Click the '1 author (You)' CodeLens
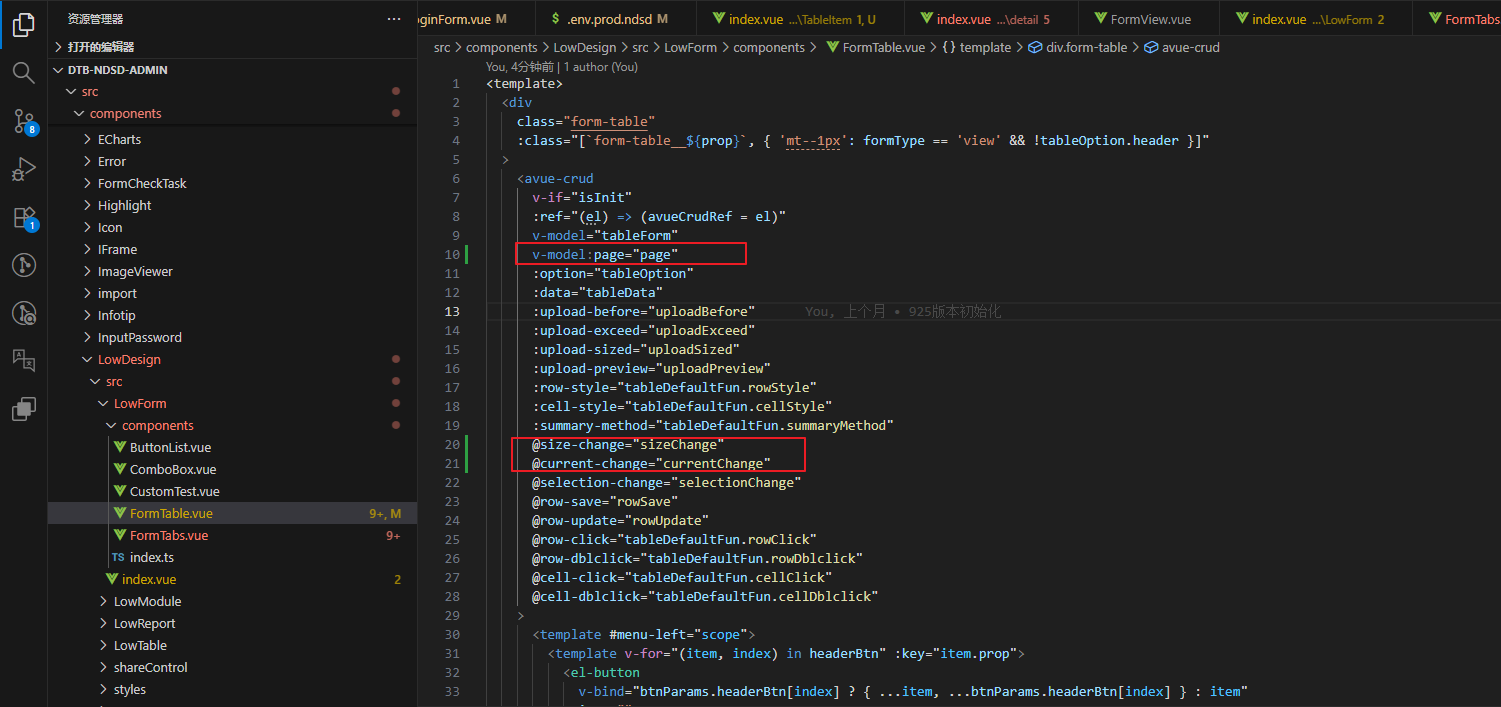The width and height of the screenshot is (1501, 707). pyautogui.click(x=600, y=67)
